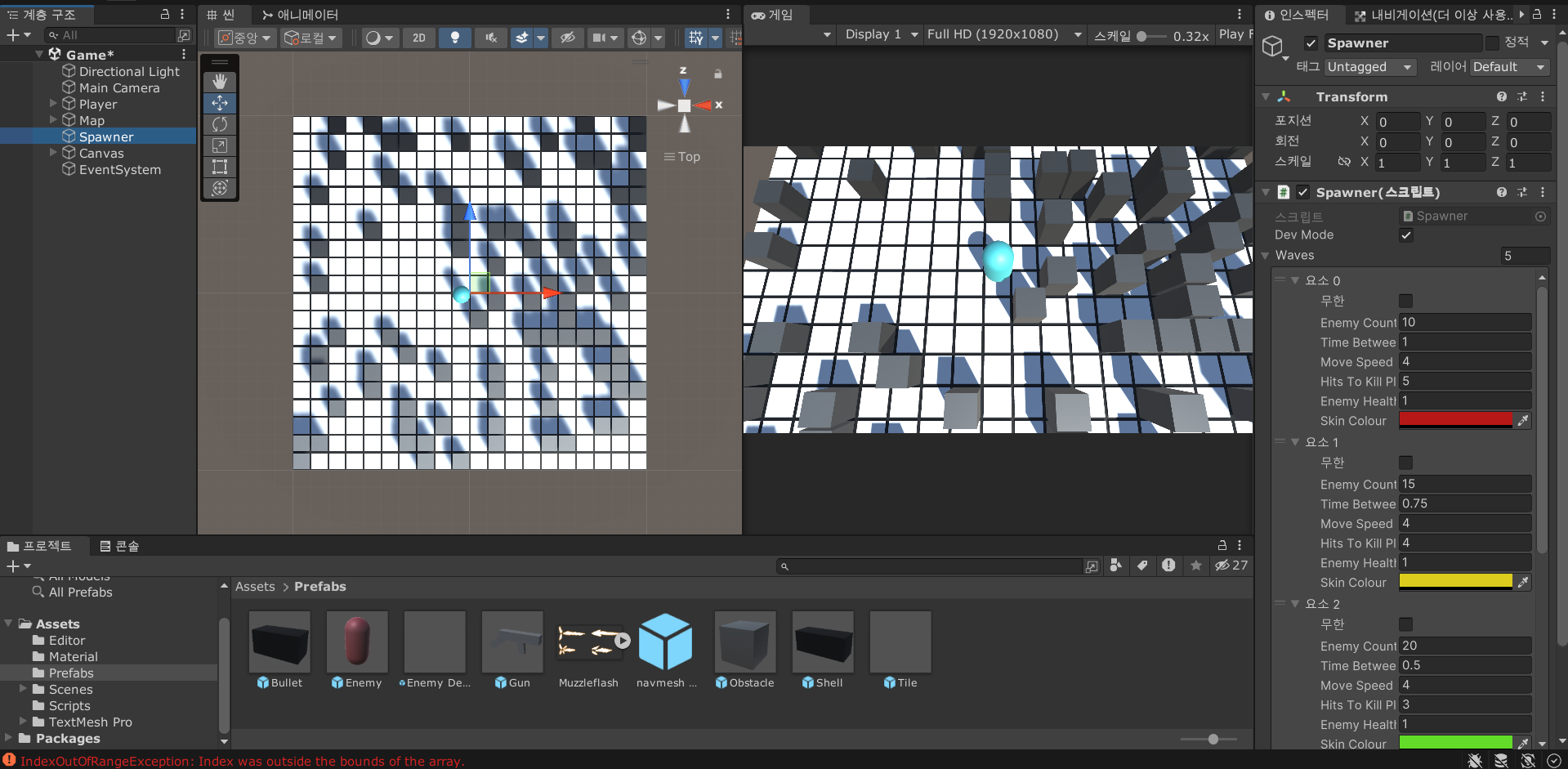The height and width of the screenshot is (769, 1568).
Task: Open the Tag dropdown showing Untagged
Action: pyautogui.click(x=1370, y=67)
